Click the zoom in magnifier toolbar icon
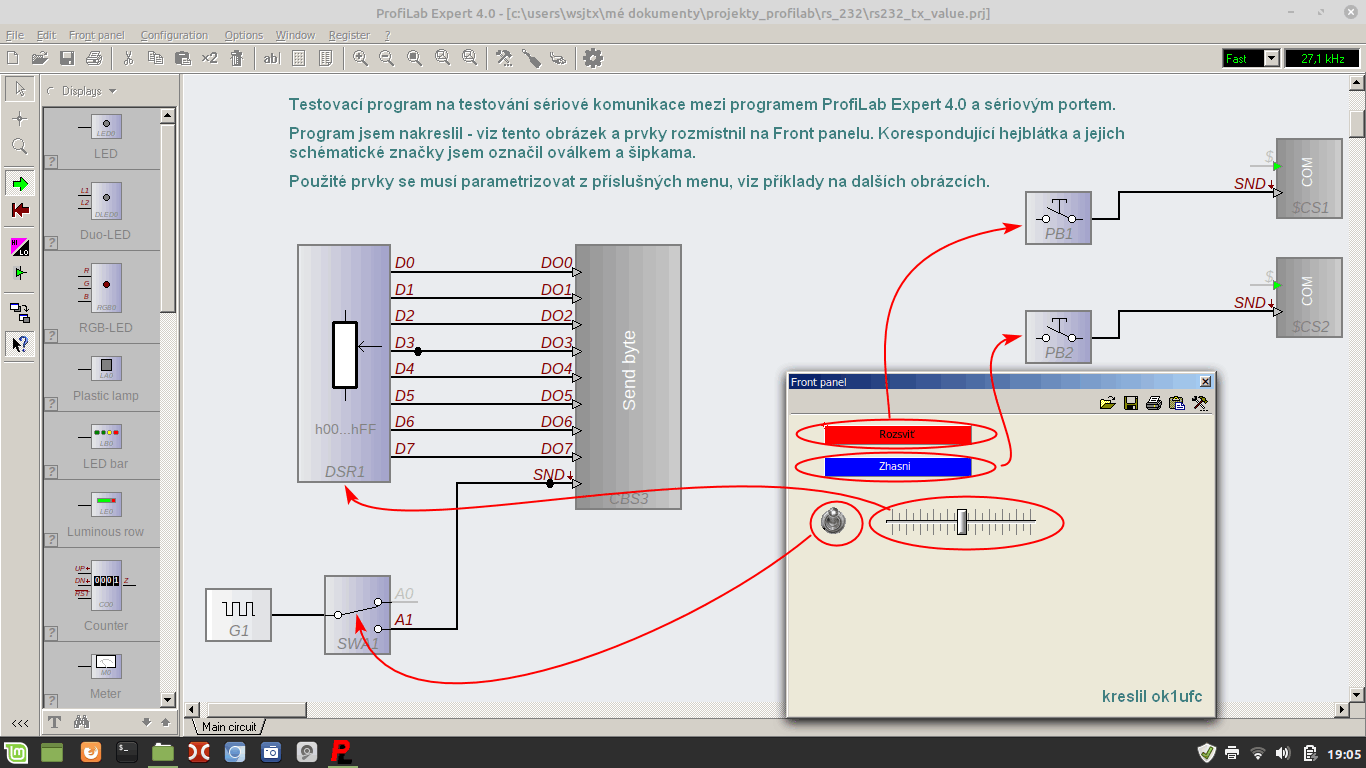This screenshot has width=1366, height=768. [360, 58]
